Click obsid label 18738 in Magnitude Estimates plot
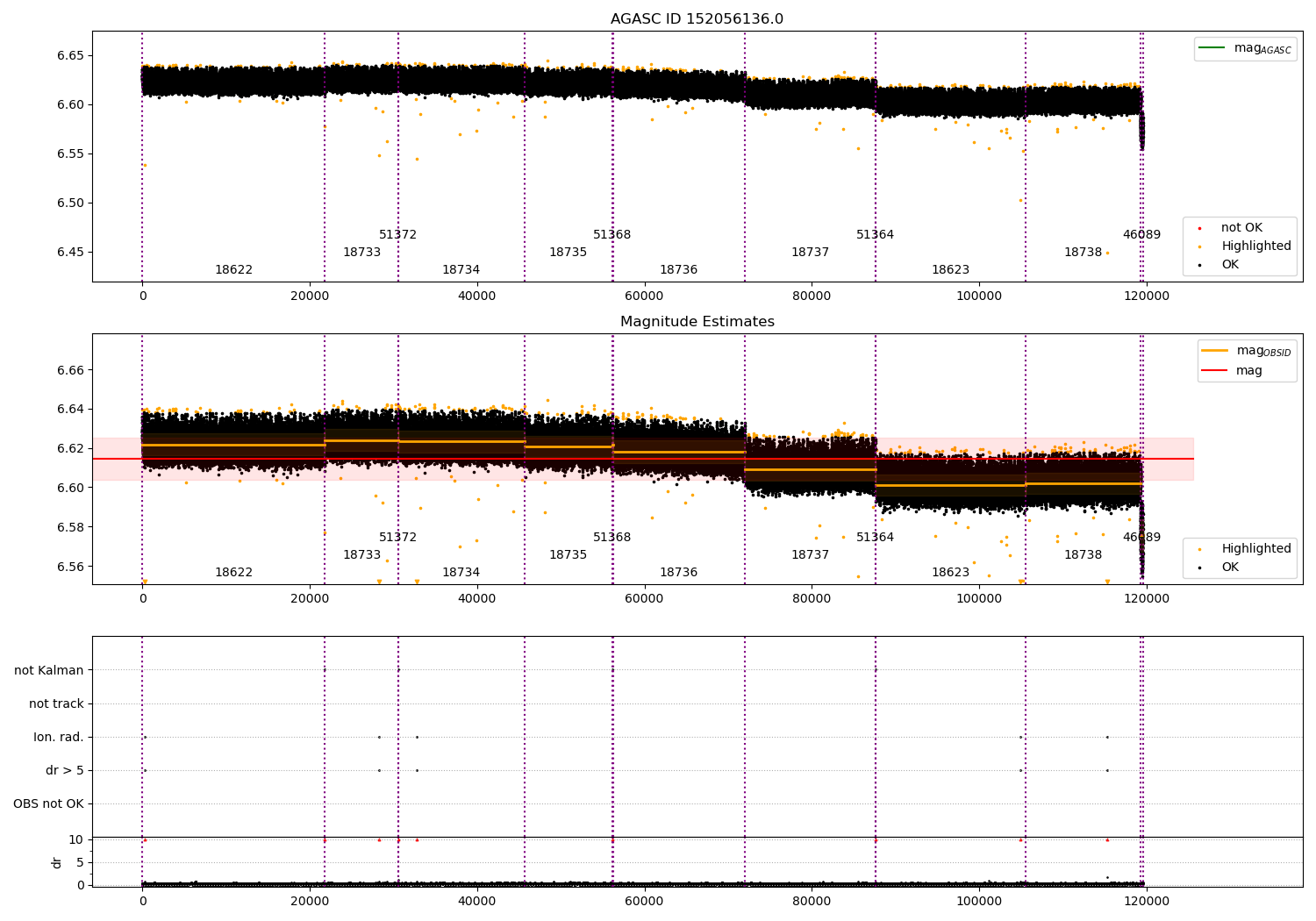 [x=1083, y=555]
